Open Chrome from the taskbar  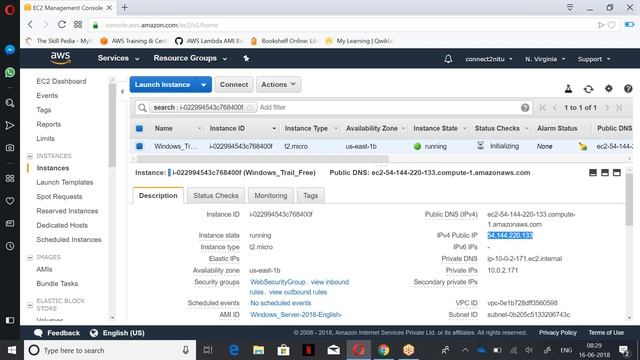[383, 350]
